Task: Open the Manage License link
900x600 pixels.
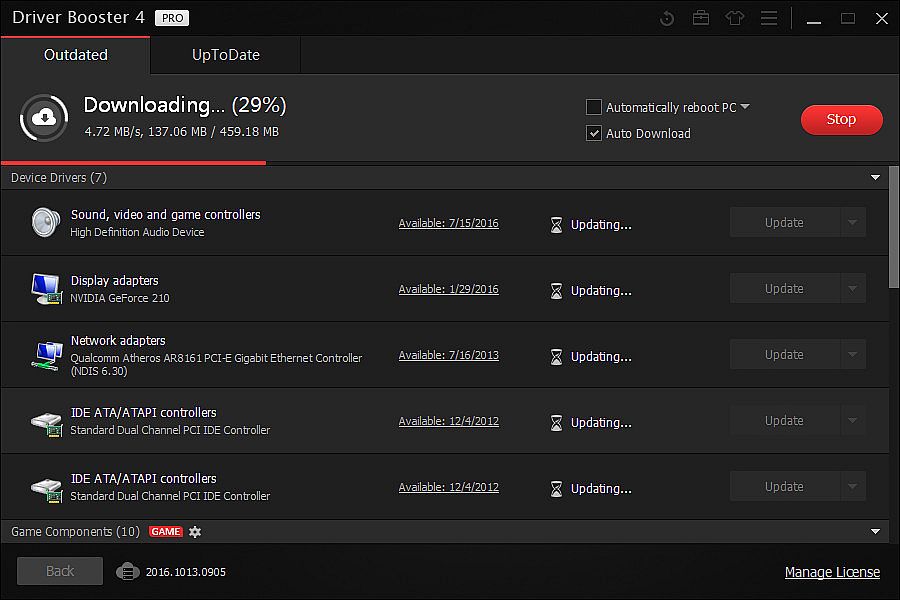Action: tap(832, 572)
